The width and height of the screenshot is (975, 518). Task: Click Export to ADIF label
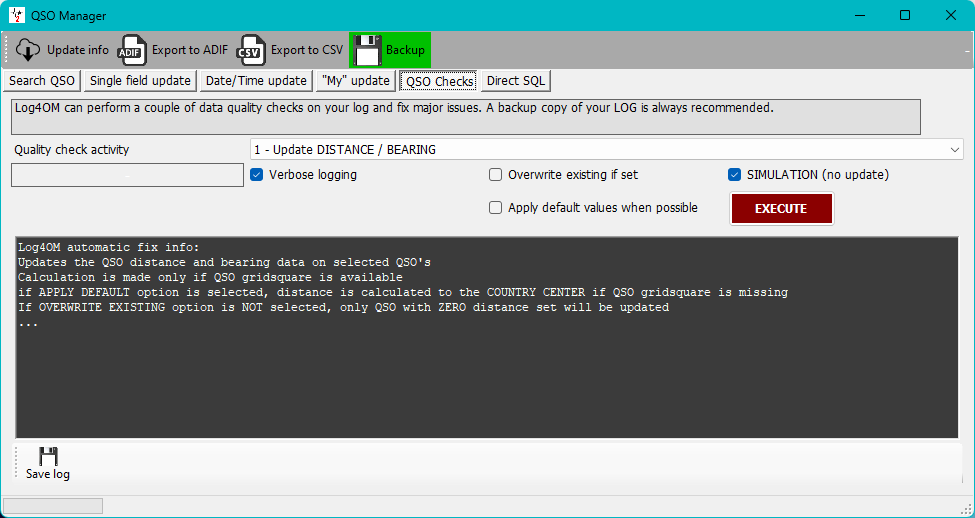(x=190, y=50)
